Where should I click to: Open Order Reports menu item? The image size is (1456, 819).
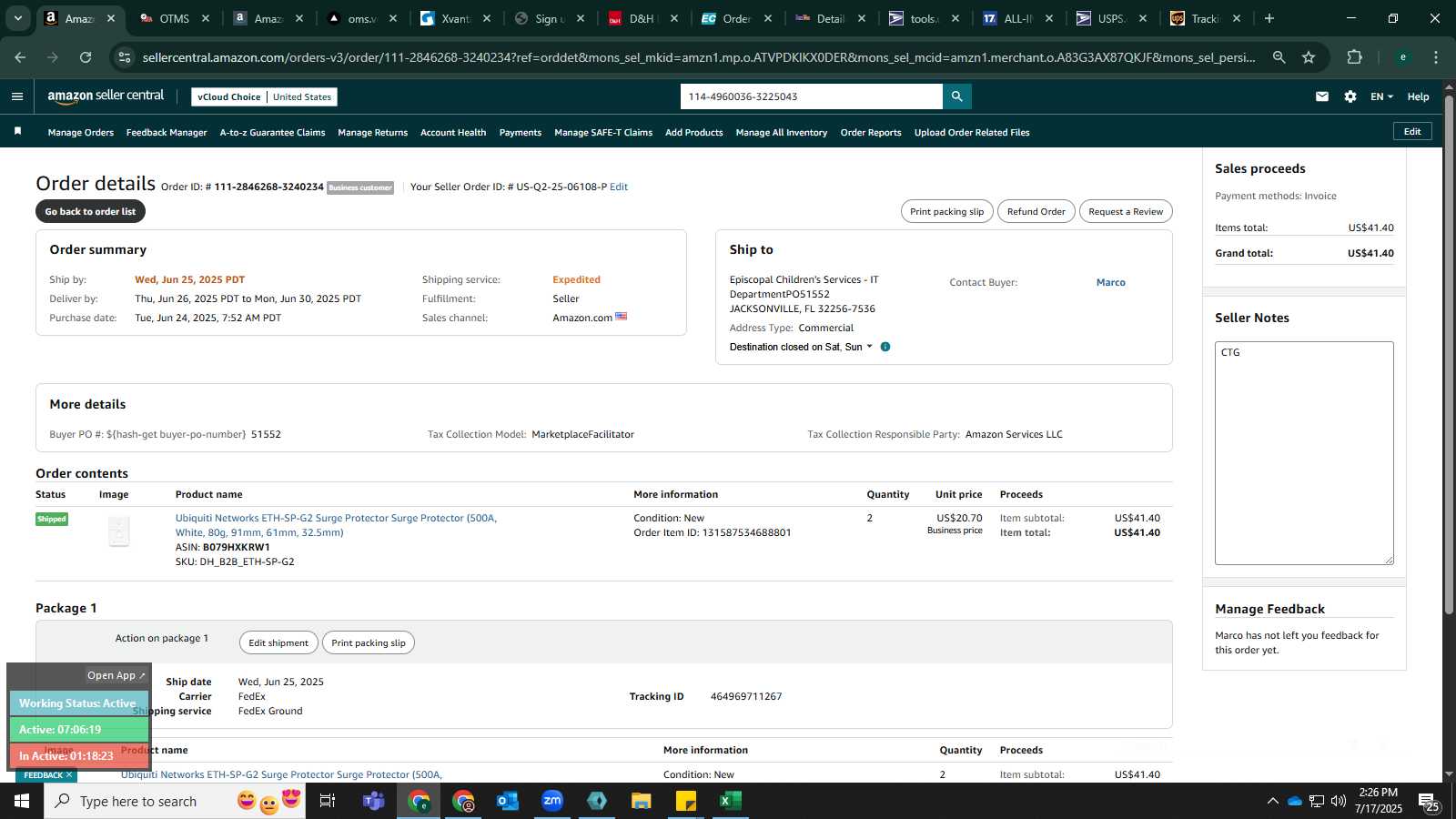click(871, 132)
